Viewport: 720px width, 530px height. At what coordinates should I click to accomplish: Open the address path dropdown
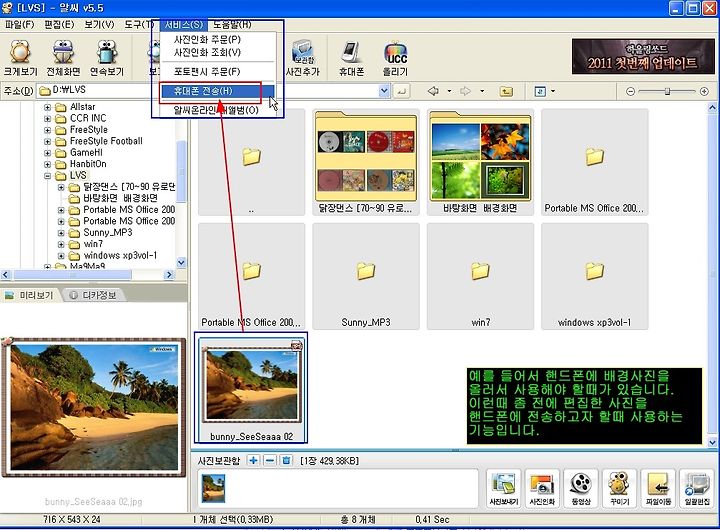pos(384,91)
